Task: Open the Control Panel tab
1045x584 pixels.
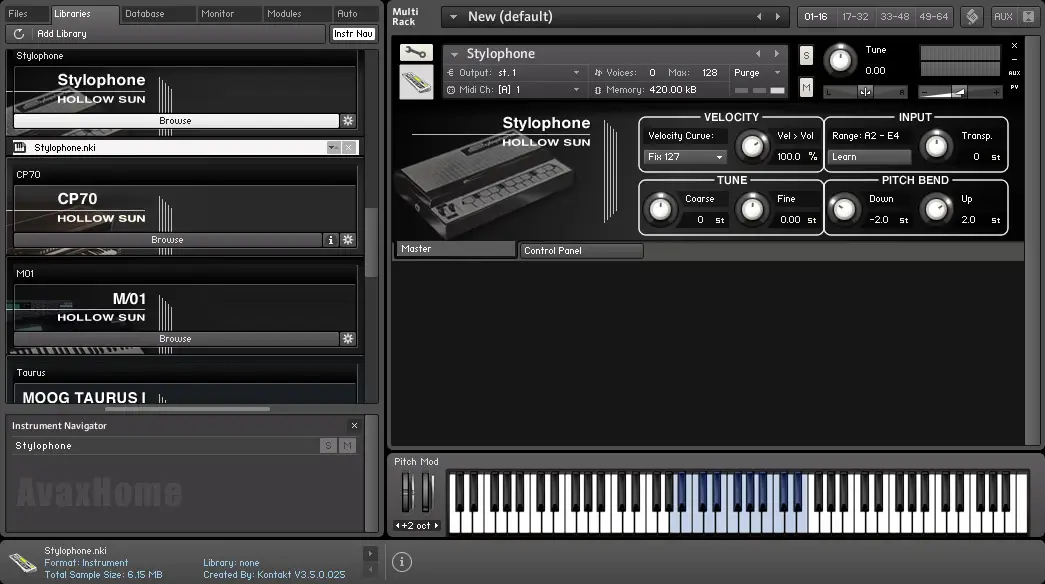Action: click(x=581, y=251)
